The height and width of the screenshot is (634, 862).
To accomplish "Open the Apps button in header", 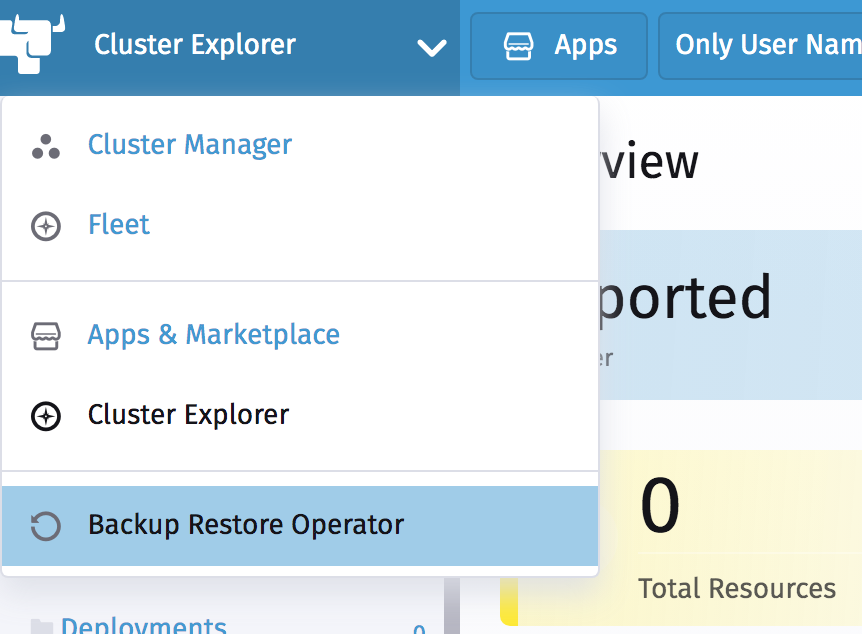I will pos(559,46).
